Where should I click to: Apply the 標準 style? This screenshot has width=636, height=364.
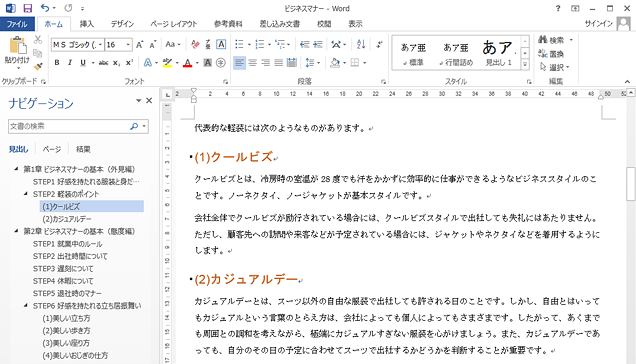point(413,54)
